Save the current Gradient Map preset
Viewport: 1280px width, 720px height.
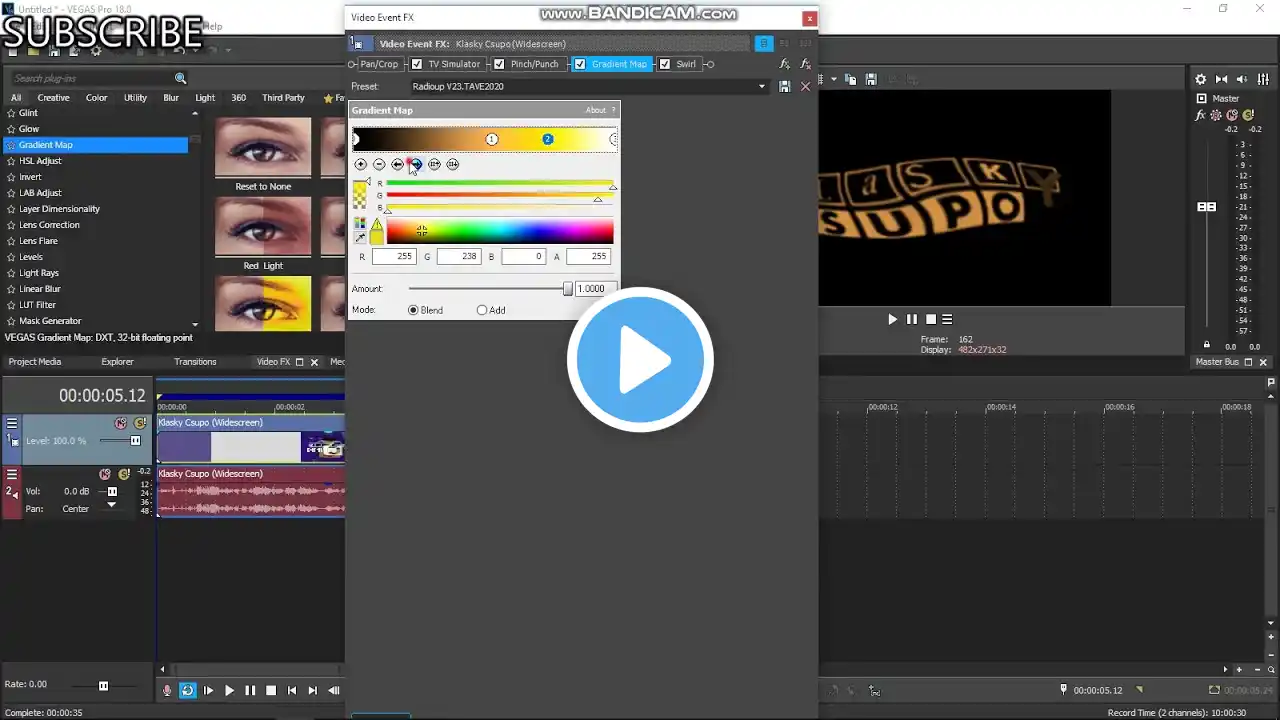(785, 87)
